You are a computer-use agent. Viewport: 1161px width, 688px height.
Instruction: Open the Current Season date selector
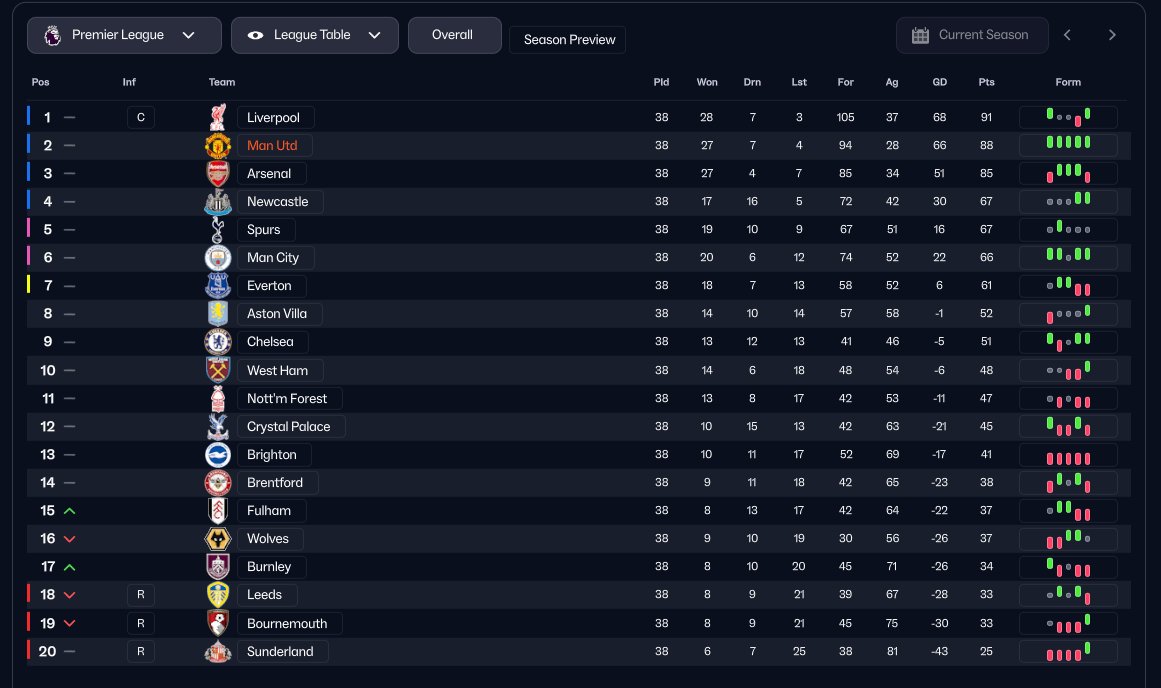[972, 35]
